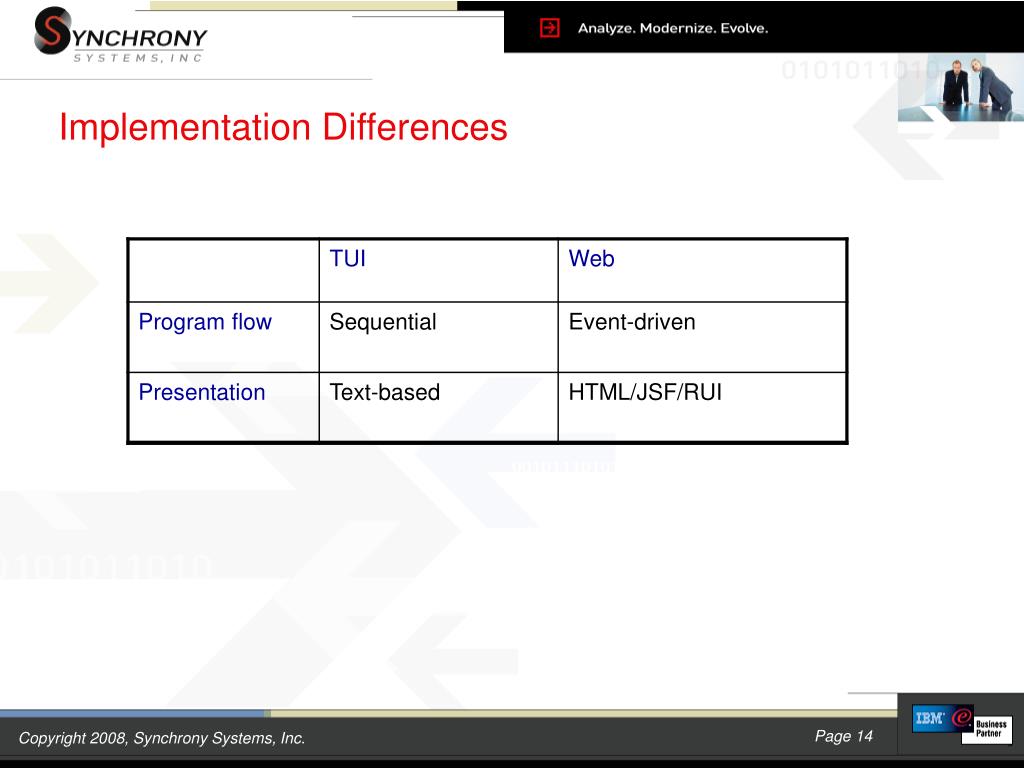The width and height of the screenshot is (1024, 768).
Task: Click the red arrow box icon
Action: [550, 28]
